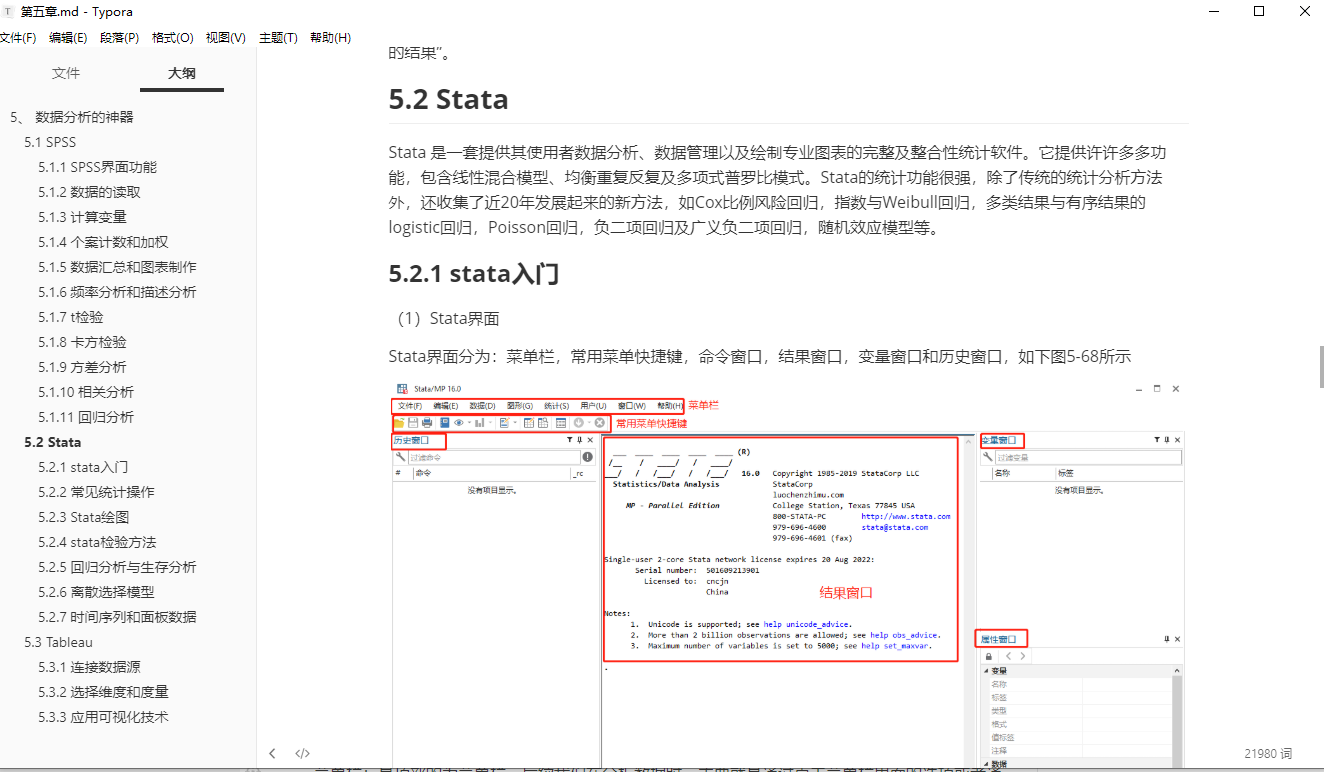The height and width of the screenshot is (772, 1324).
Task: Open the 文件(F) menu
Action: [17, 38]
